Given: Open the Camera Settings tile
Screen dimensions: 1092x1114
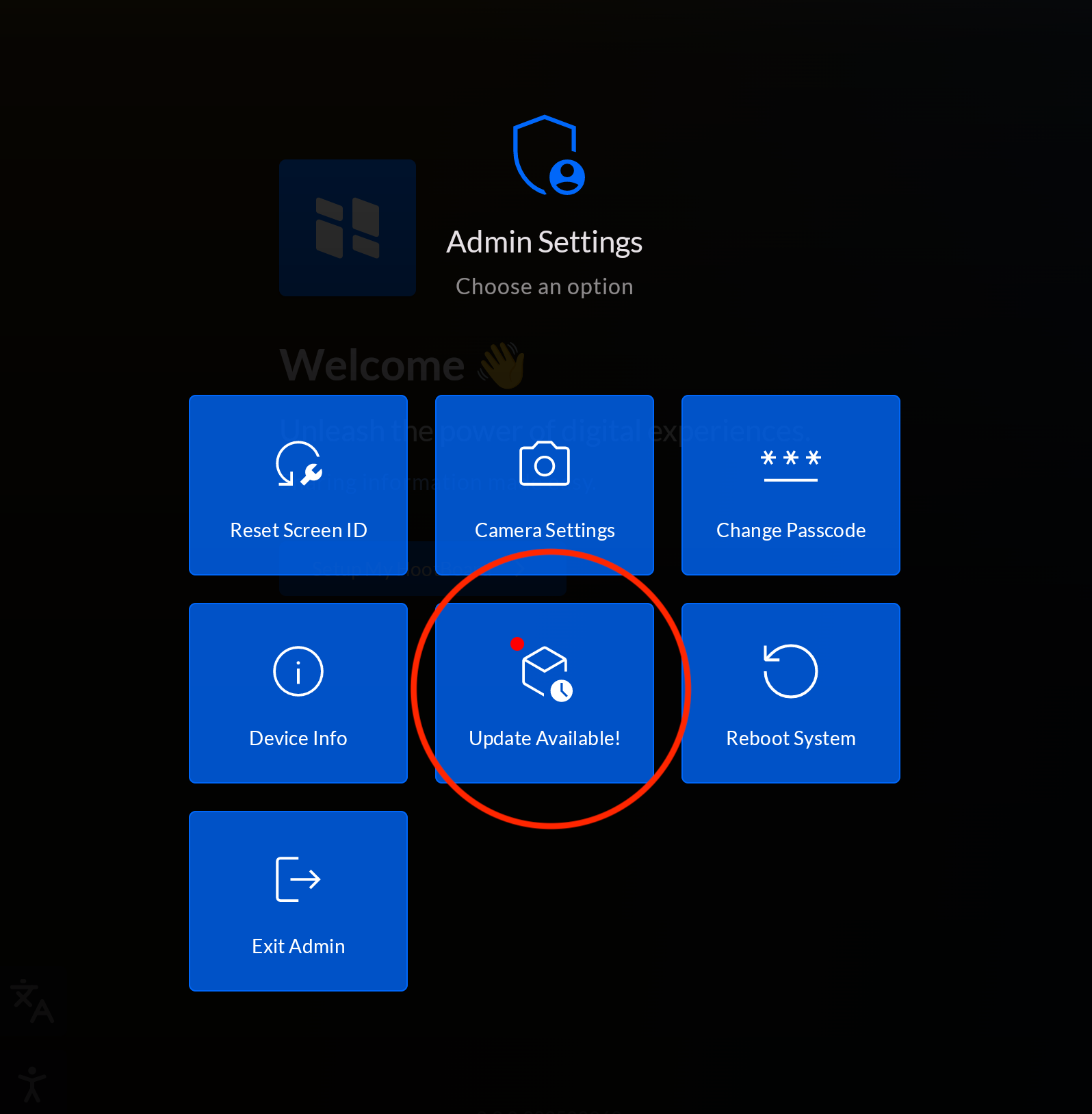Looking at the screenshot, I should [x=545, y=485].
